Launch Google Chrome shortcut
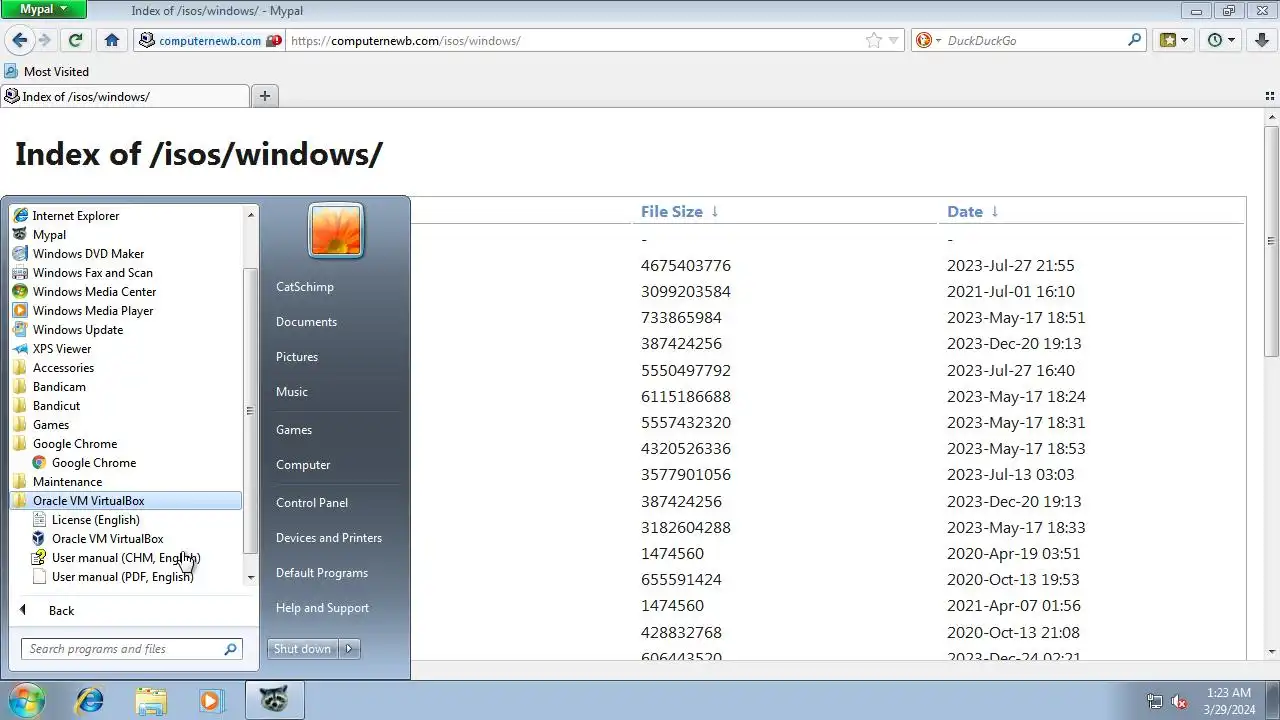 126,463
